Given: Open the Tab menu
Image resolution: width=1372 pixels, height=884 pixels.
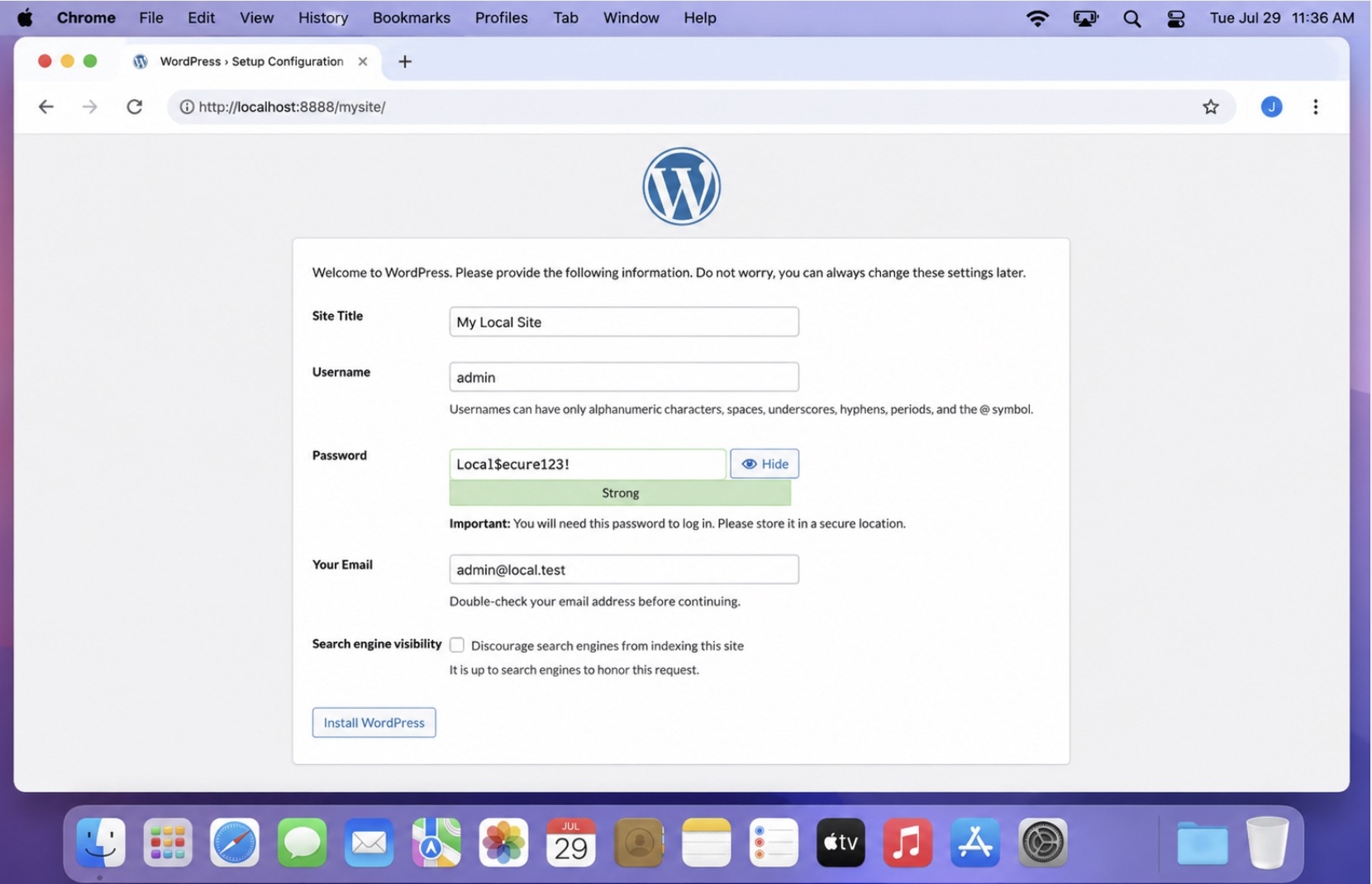Looking at the screenshot, I should (x=566, y=17).
